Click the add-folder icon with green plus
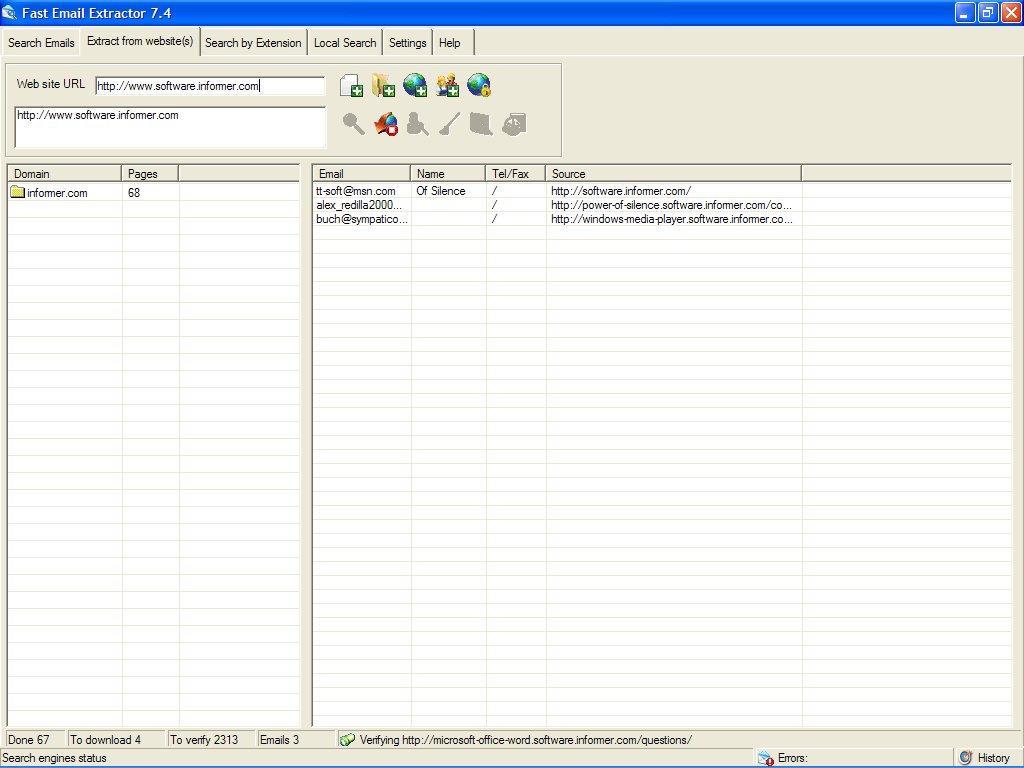Image resolution: width=1024 pixels, height=768 pixels. pos(383,86)
